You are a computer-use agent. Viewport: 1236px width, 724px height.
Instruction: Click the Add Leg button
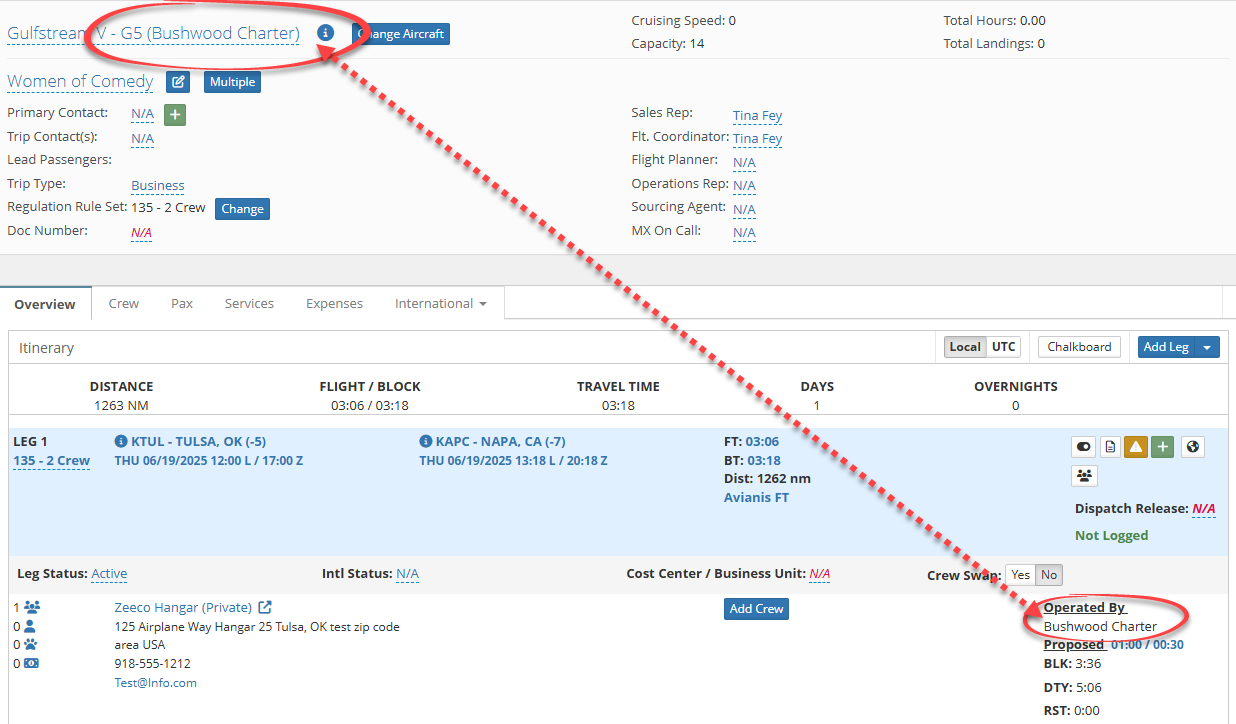click(1166, 347)
